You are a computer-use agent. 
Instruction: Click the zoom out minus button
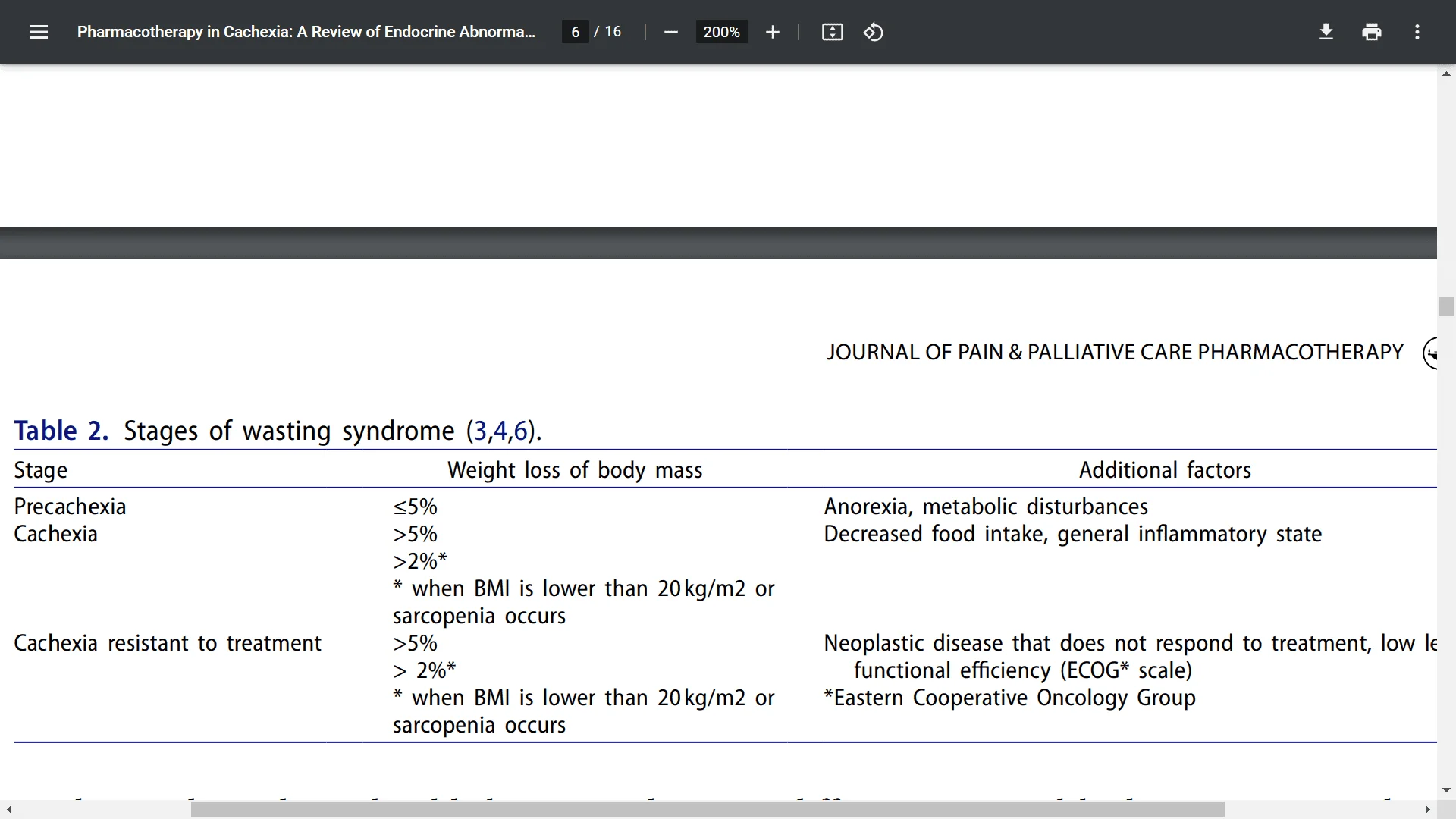point(670,32)
